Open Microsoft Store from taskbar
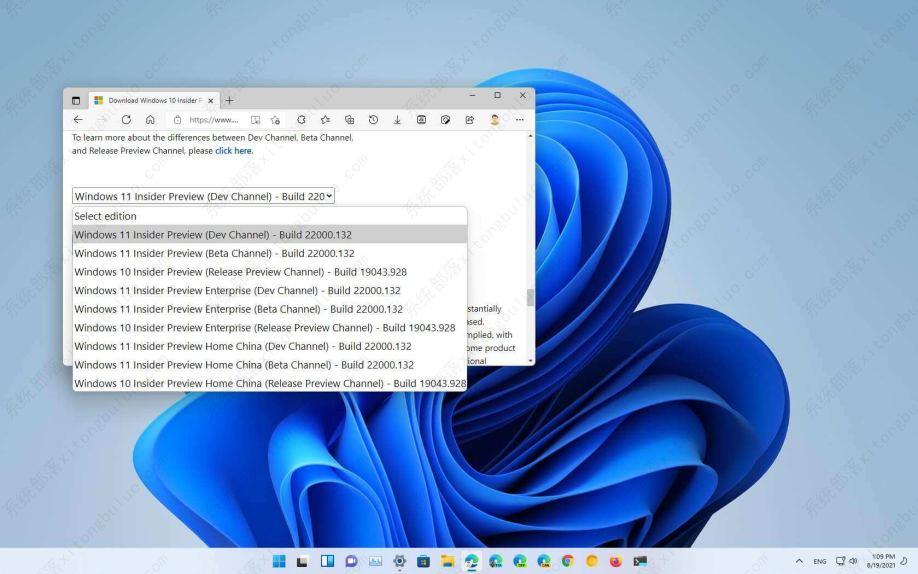The image size is (918, 574). click(x=423, y=561)
